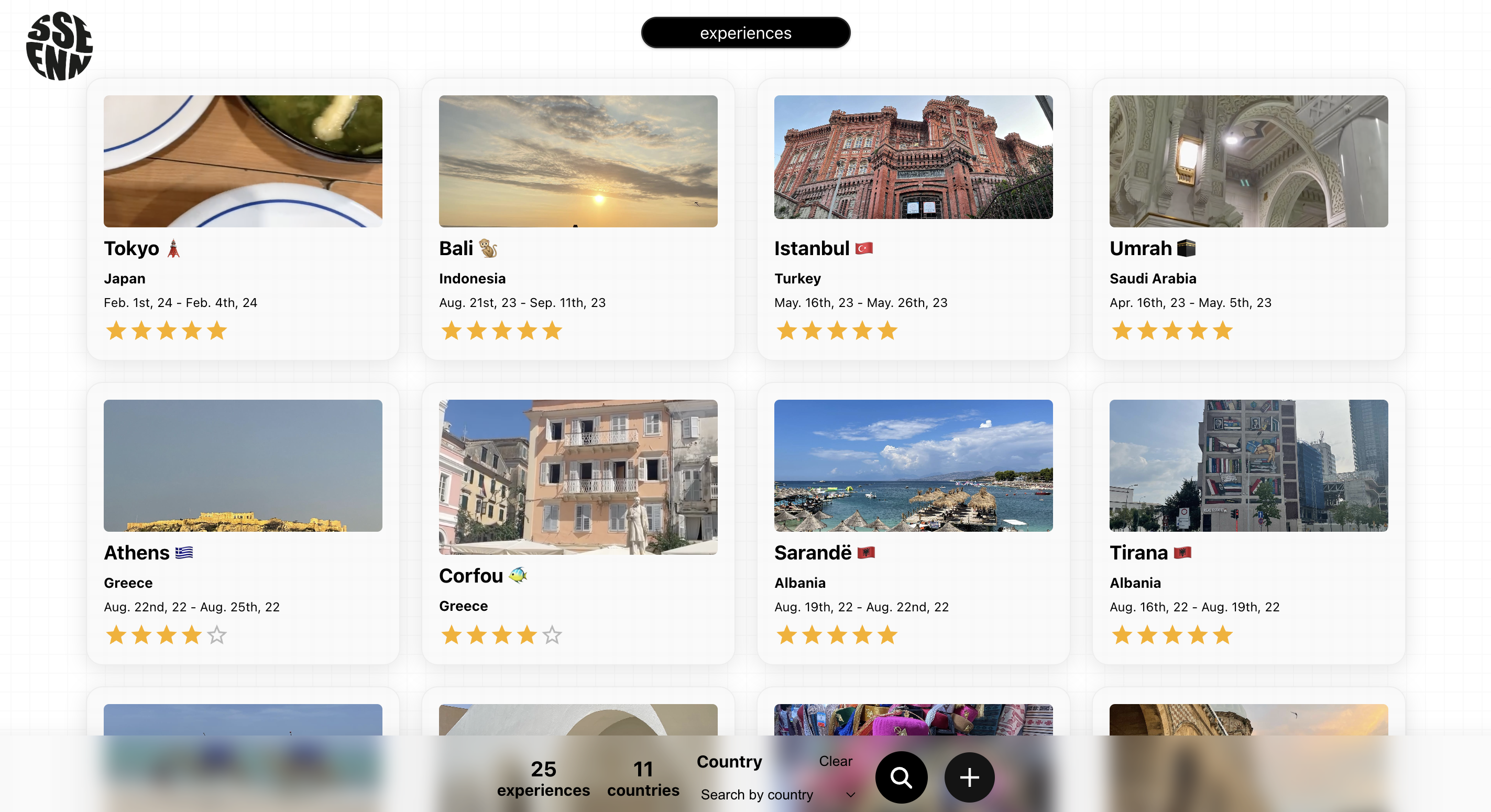The width and height of the screenshot is (1491, 812).
Task: Click the 11 countries counter
Action: click(643, 779)
